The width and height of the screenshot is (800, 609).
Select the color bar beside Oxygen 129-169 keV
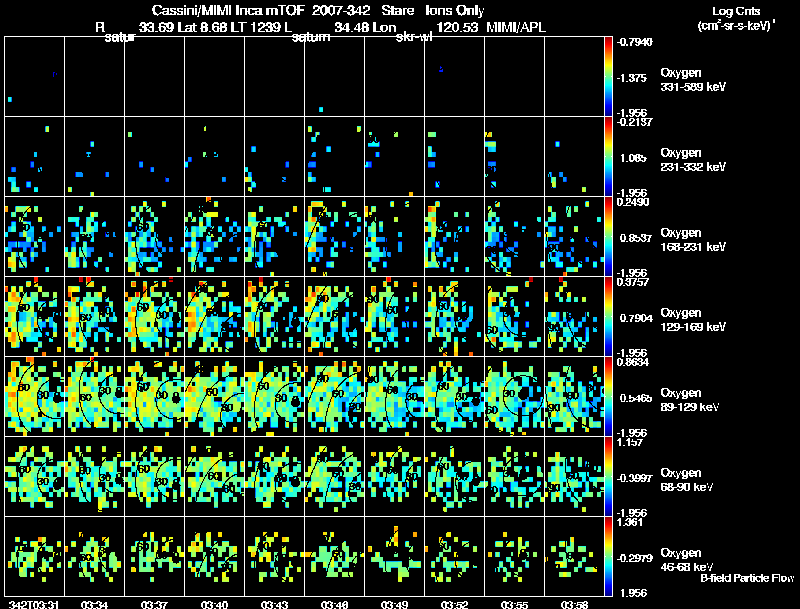[x=608, y=317]
